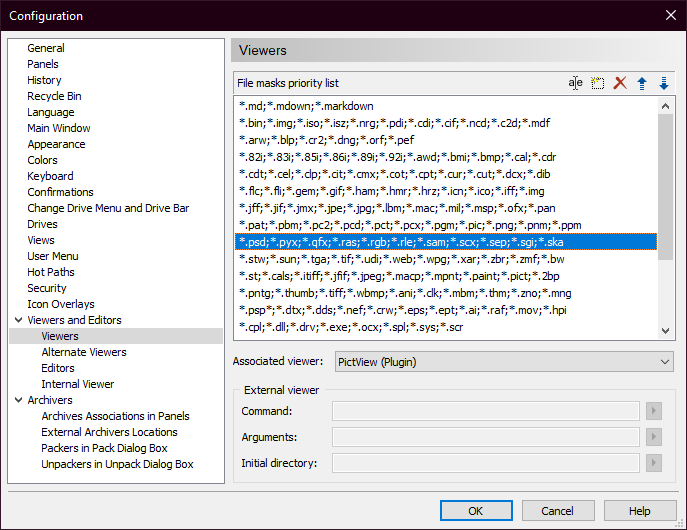This screenshot has height=530, width=687.
Task: Click the Initial directory arrow button
Action: pos(655,463)
